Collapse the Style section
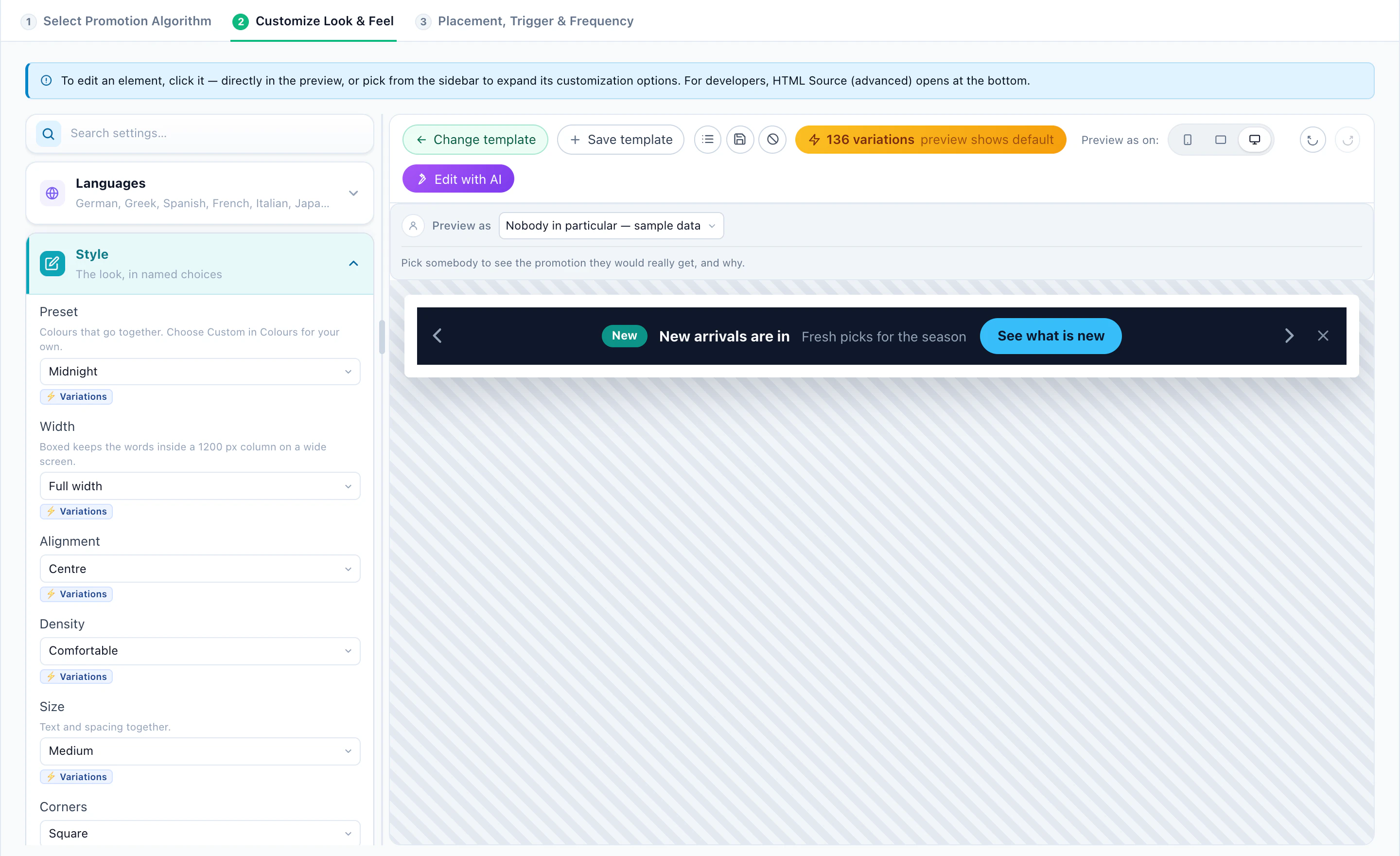 (353, 263)
